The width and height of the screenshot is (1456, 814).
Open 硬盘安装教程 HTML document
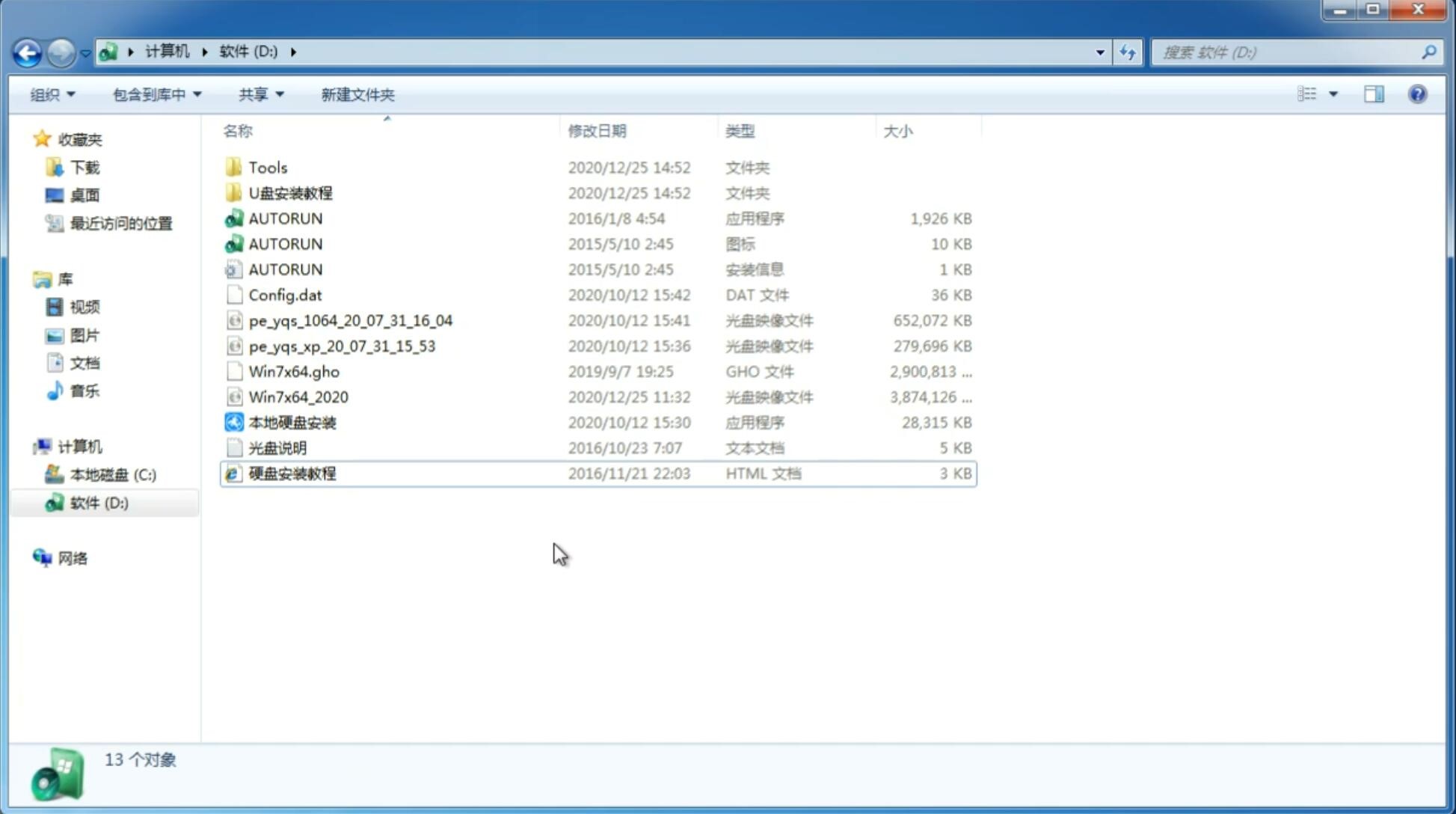click(292, 473)
